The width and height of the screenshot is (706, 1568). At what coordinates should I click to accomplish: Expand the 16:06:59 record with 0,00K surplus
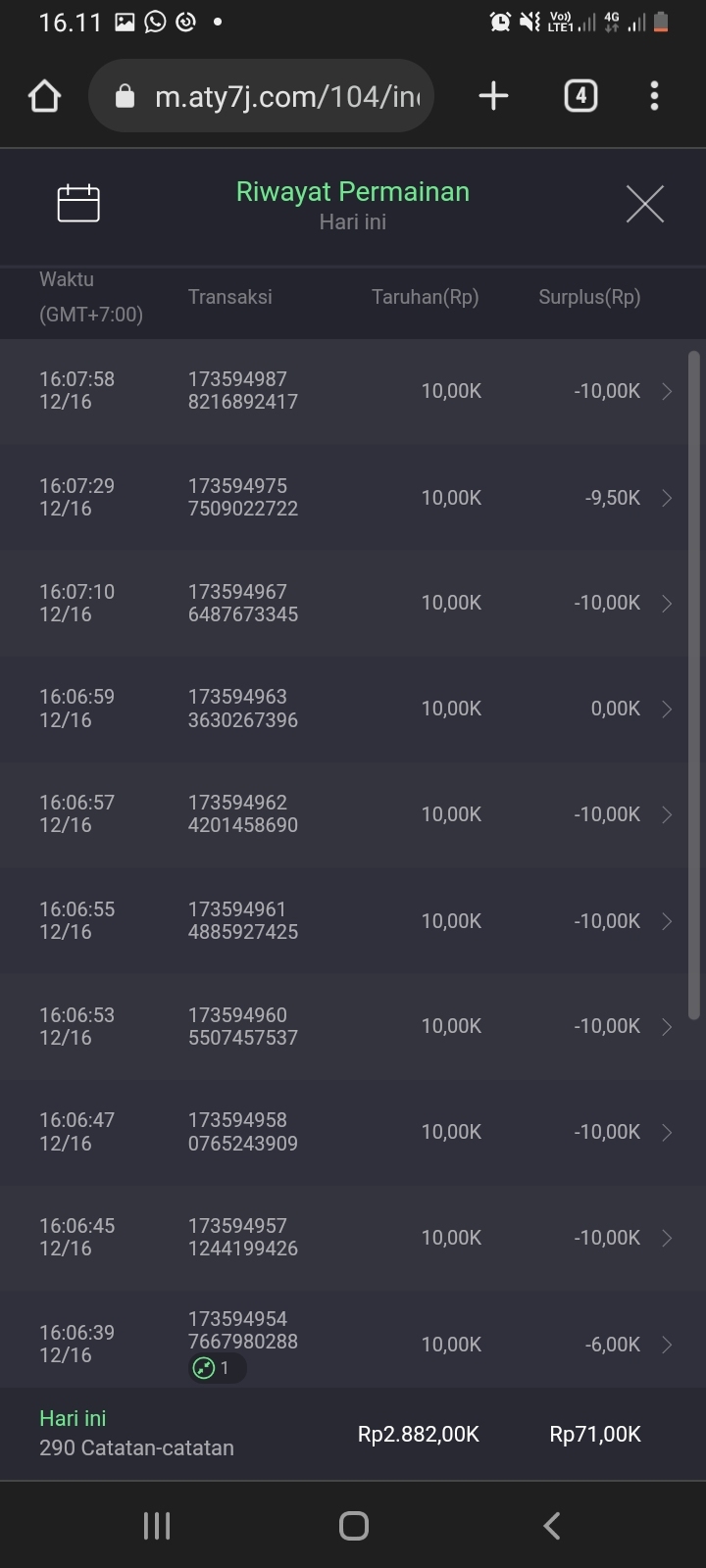click(x=667, y=709)
